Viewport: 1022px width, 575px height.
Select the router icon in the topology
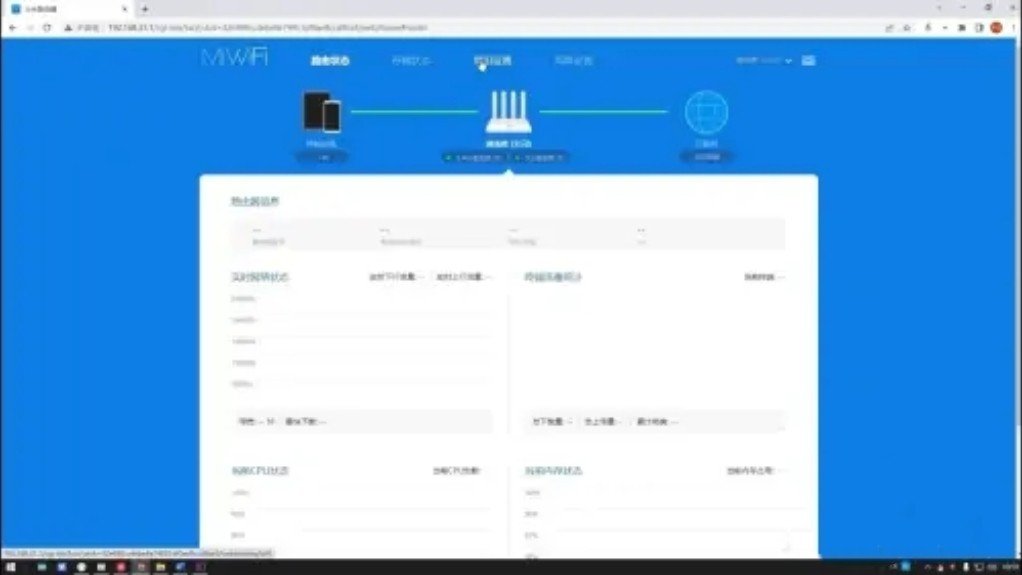coord(508,112)
